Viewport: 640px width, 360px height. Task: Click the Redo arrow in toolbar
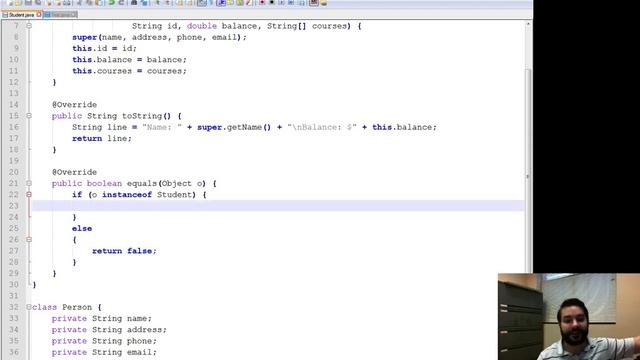pyautogui.click(x=121, y=2)
